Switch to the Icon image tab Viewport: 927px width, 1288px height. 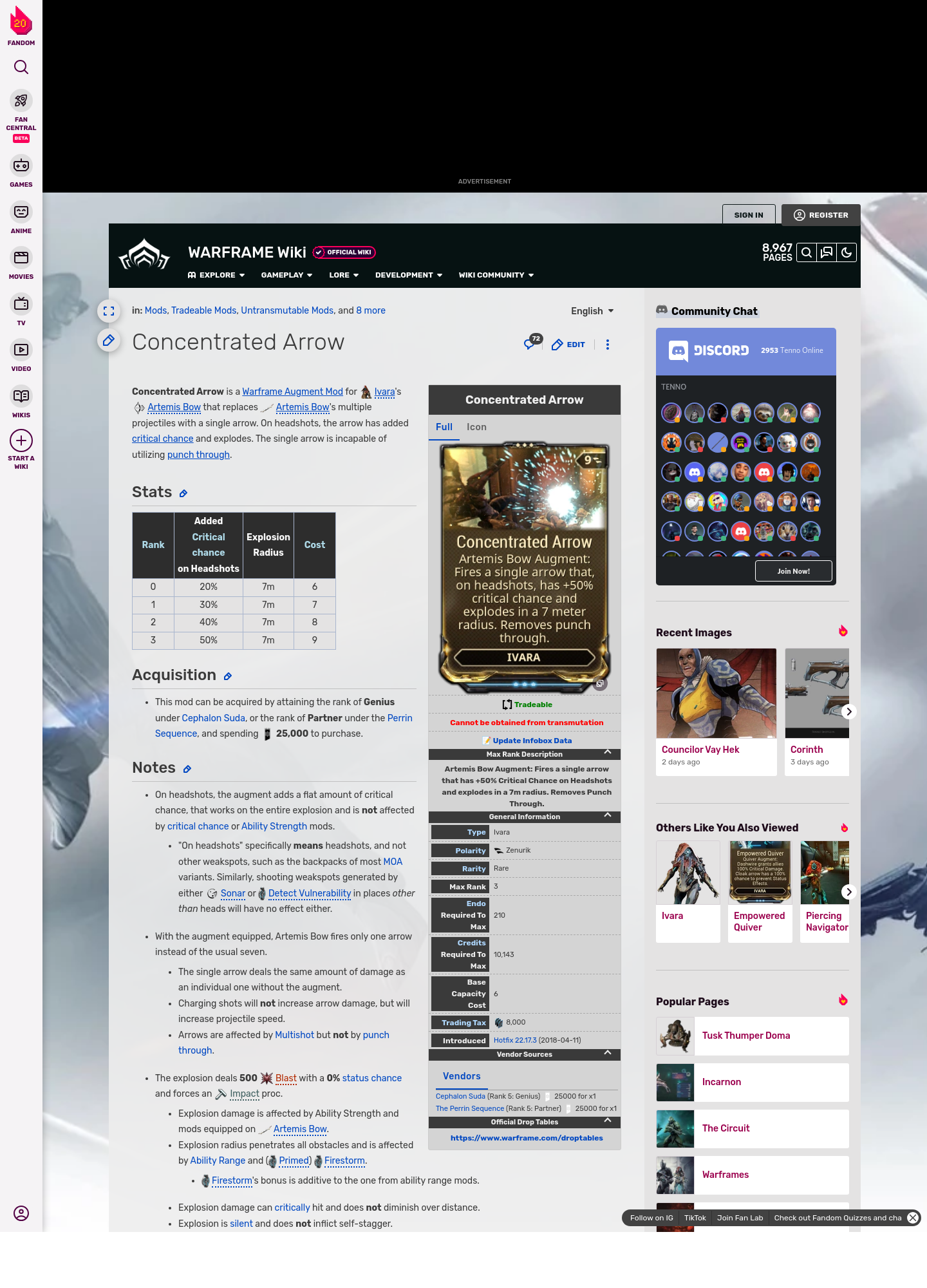(476, 427)
